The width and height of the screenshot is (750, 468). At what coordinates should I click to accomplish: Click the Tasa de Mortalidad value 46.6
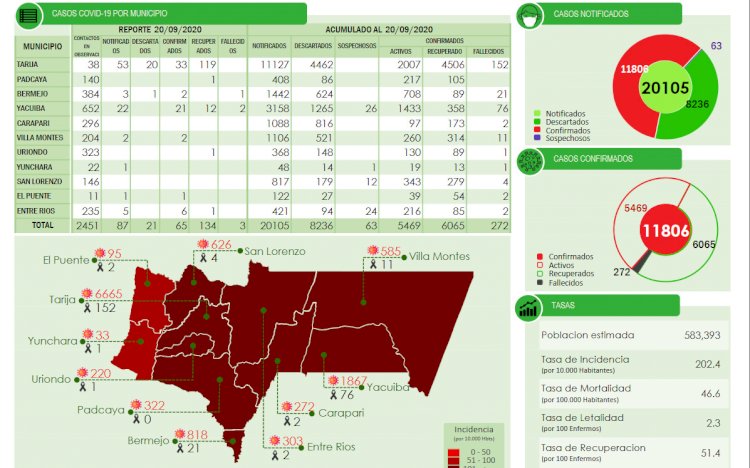pos(710,393)
